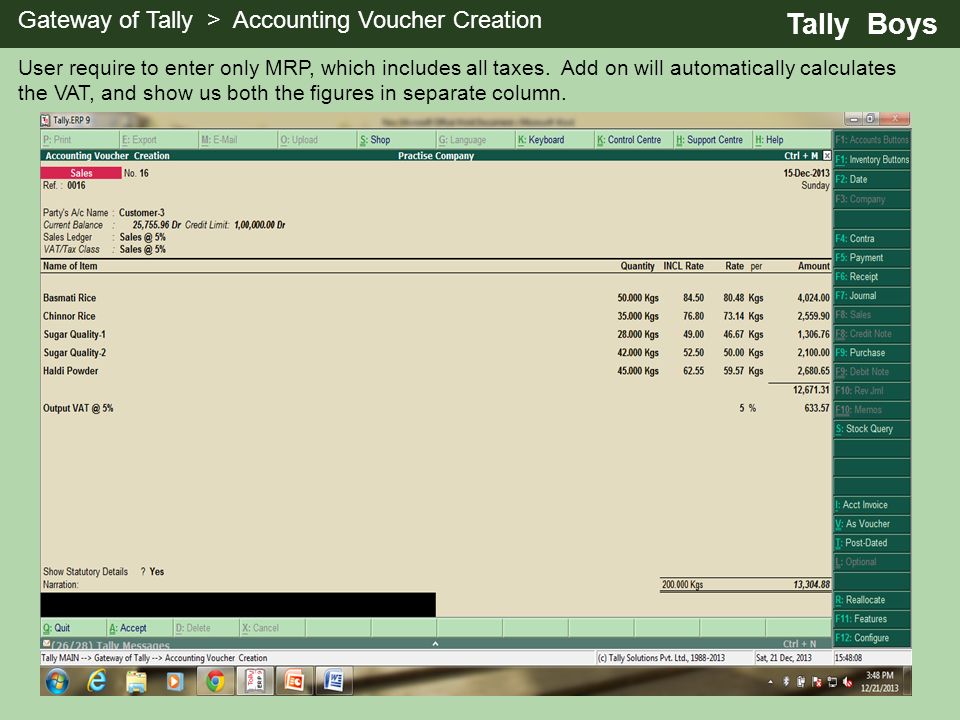
Task: Click the F10: Memos button
Action: (872, 410)
